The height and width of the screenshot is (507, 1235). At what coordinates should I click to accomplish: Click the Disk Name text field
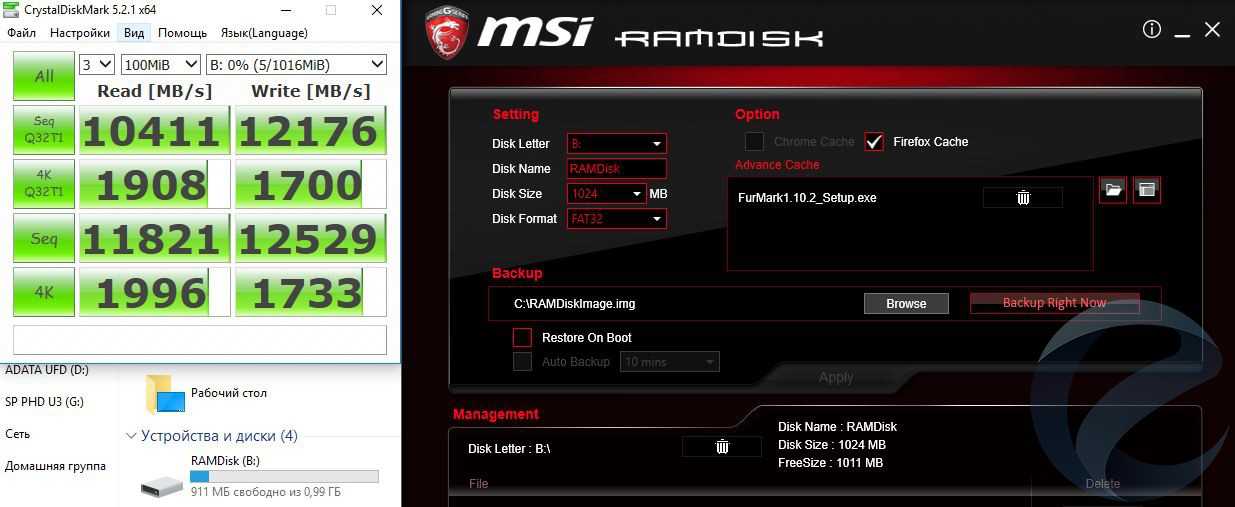click(x=617, y=169)
